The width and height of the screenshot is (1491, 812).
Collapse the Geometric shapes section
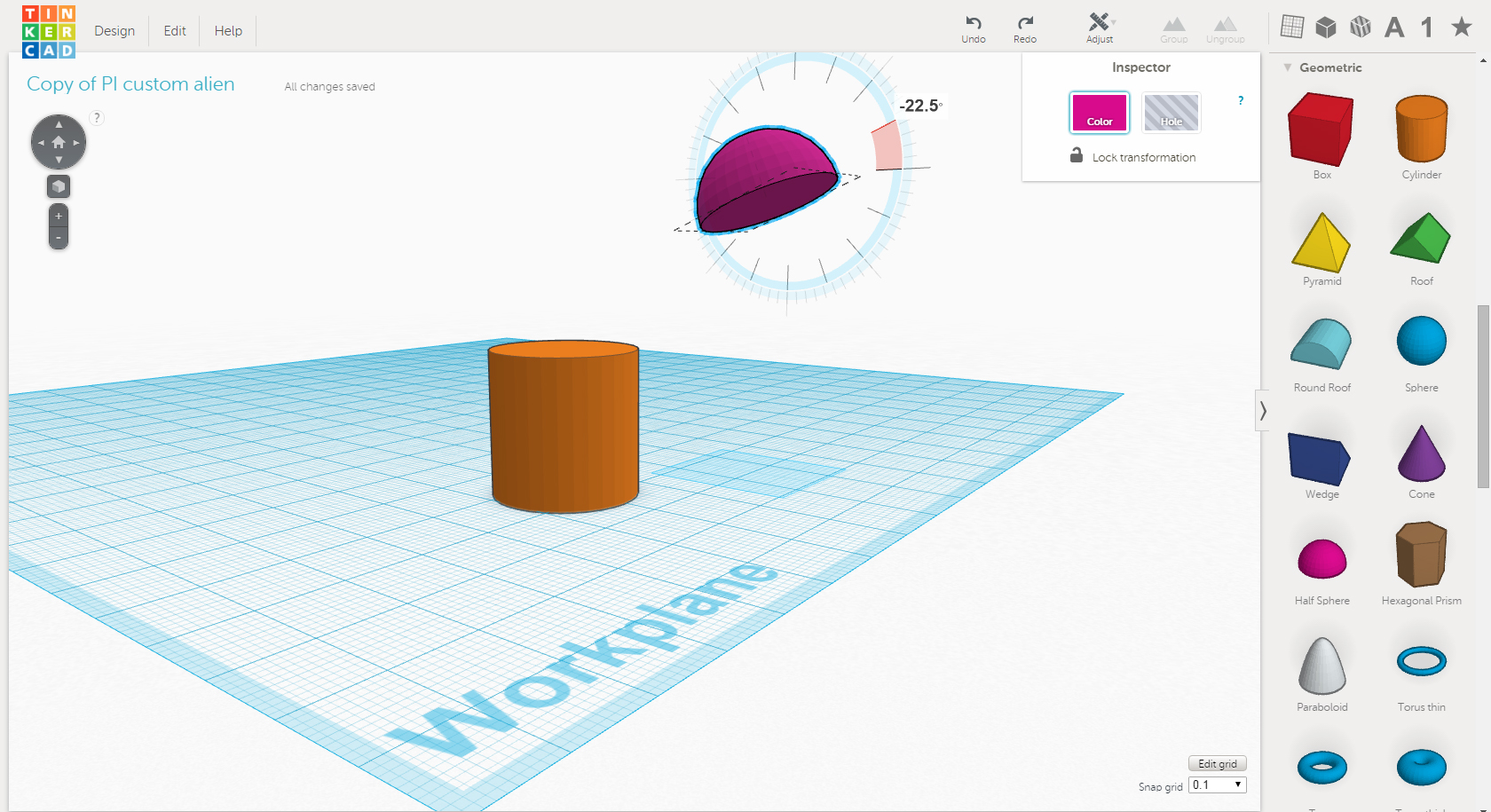coord(1288,67)
